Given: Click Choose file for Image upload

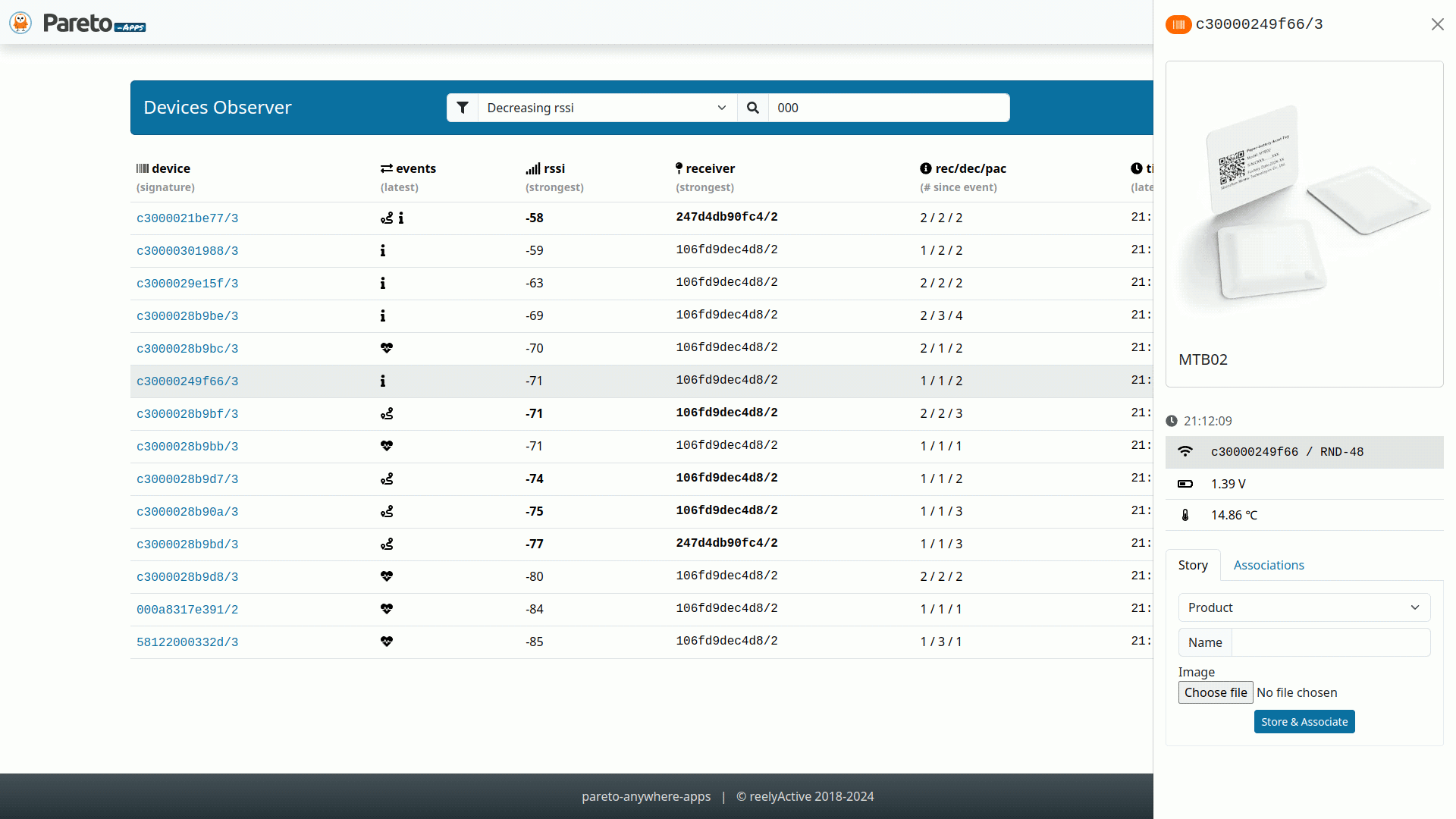Looking at the screenshot, I should pos(1215,692).
